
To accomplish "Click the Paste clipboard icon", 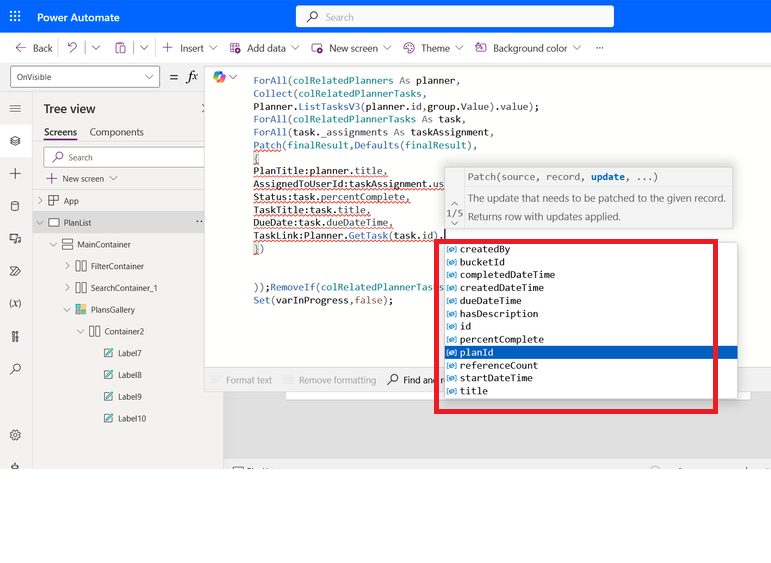I will (x=120, y=48).
